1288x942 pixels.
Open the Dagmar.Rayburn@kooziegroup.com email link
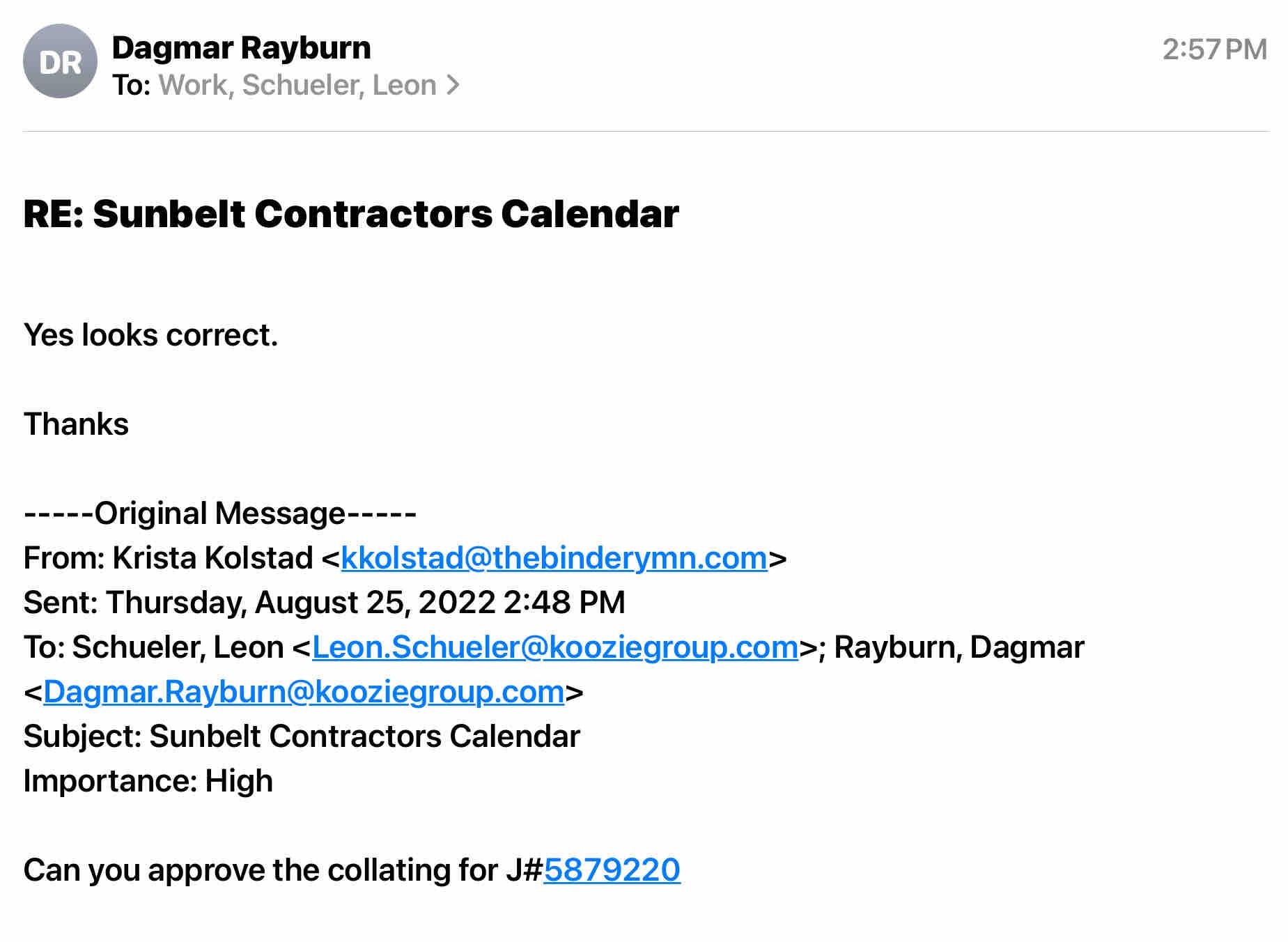(x=304, y=692)
